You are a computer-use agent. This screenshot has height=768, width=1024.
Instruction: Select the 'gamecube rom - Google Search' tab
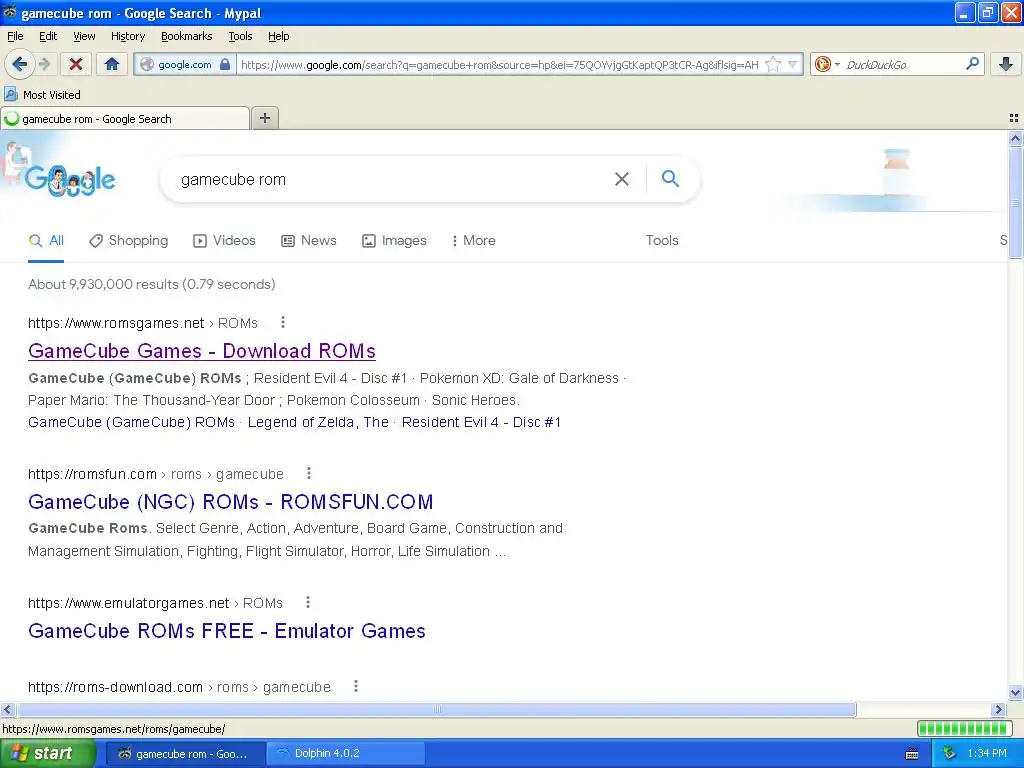tap(125, 119)
